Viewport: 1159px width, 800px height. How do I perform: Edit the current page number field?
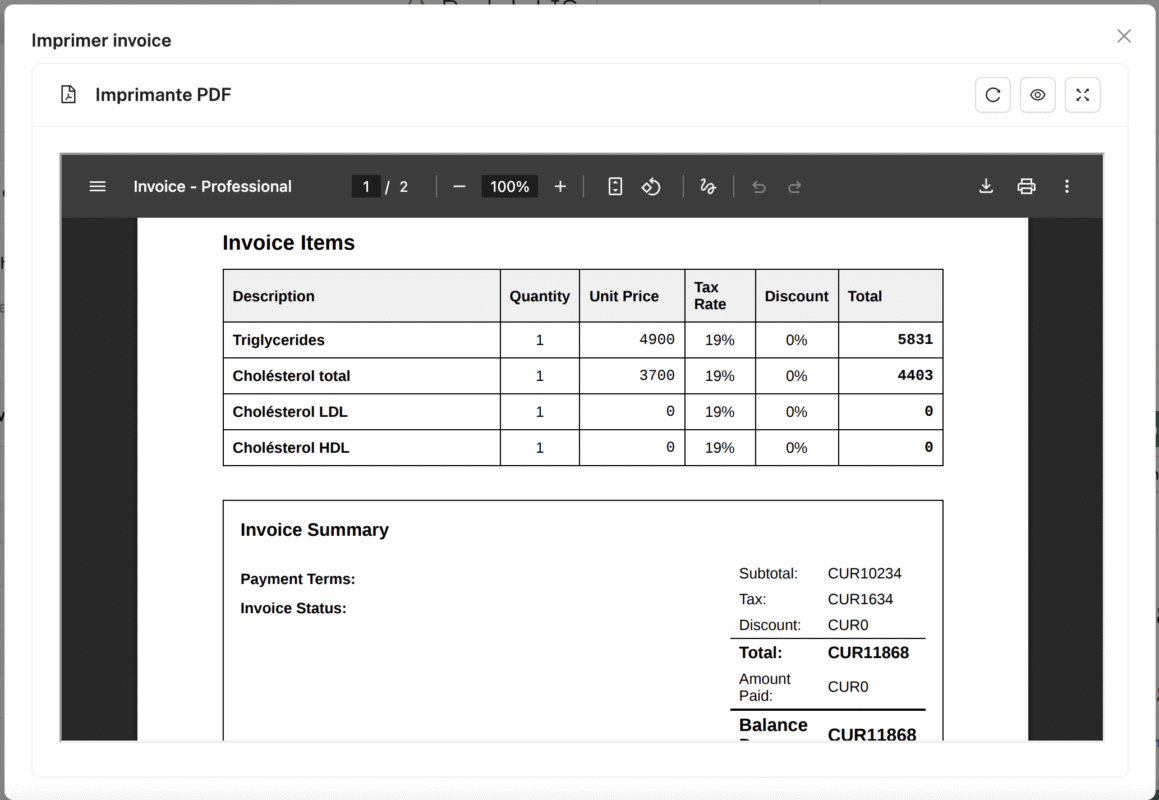click(366, 186)
